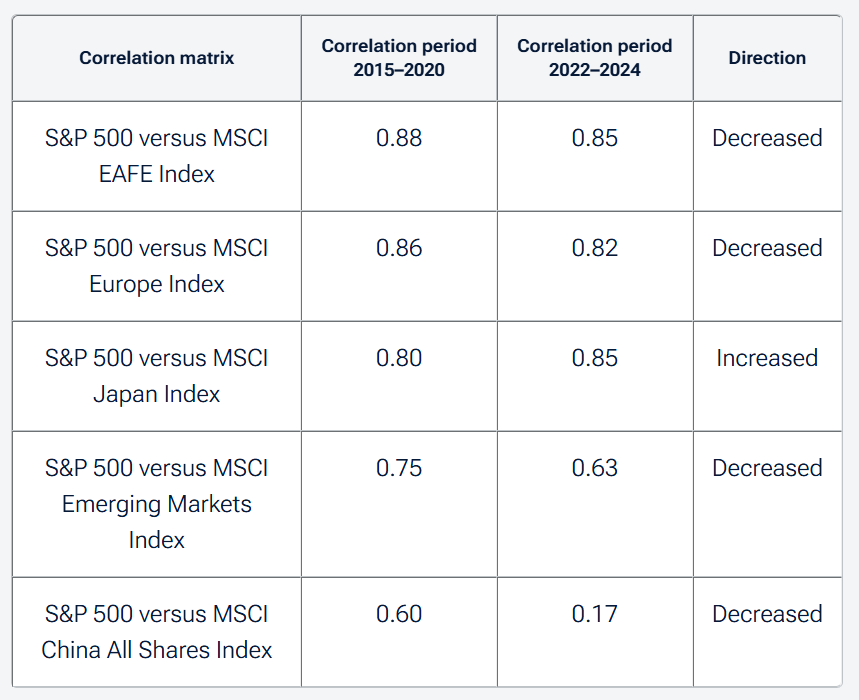Click the 0.88 correlation value
Image resolution: width=859 pixels, height=700 pixels.
tap(399, 138)
